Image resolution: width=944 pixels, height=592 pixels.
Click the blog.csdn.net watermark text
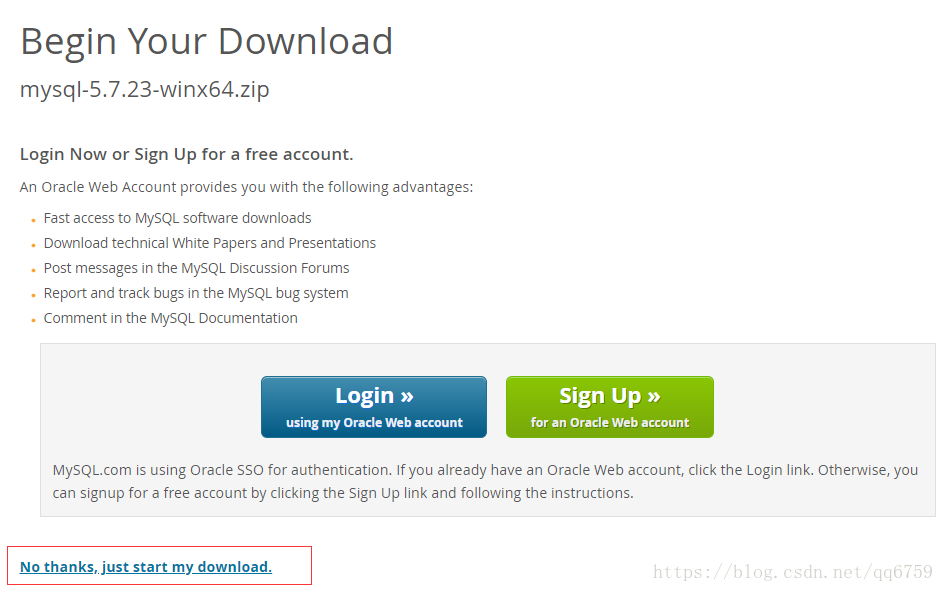[x=793, y=572]
